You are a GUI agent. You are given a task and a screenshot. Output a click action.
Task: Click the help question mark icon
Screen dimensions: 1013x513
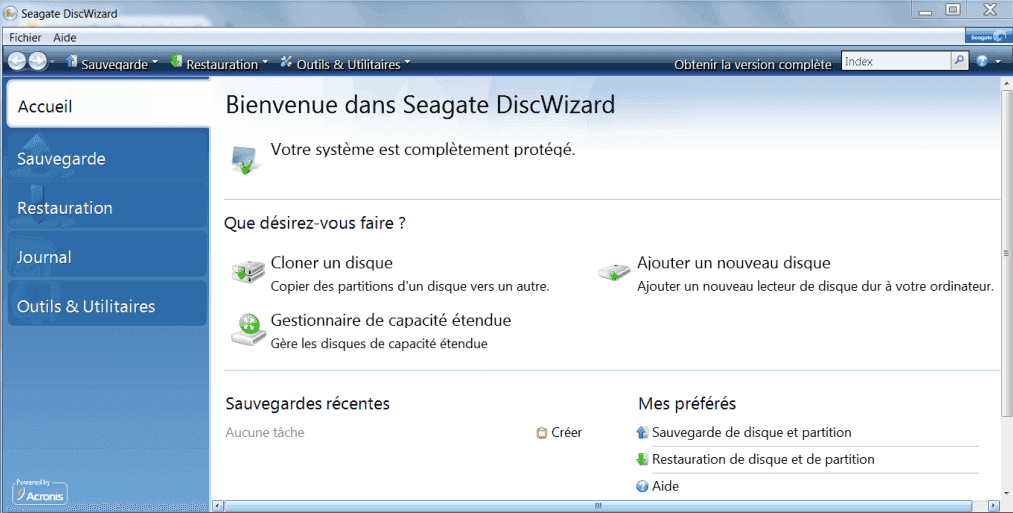tap(982, 61)
